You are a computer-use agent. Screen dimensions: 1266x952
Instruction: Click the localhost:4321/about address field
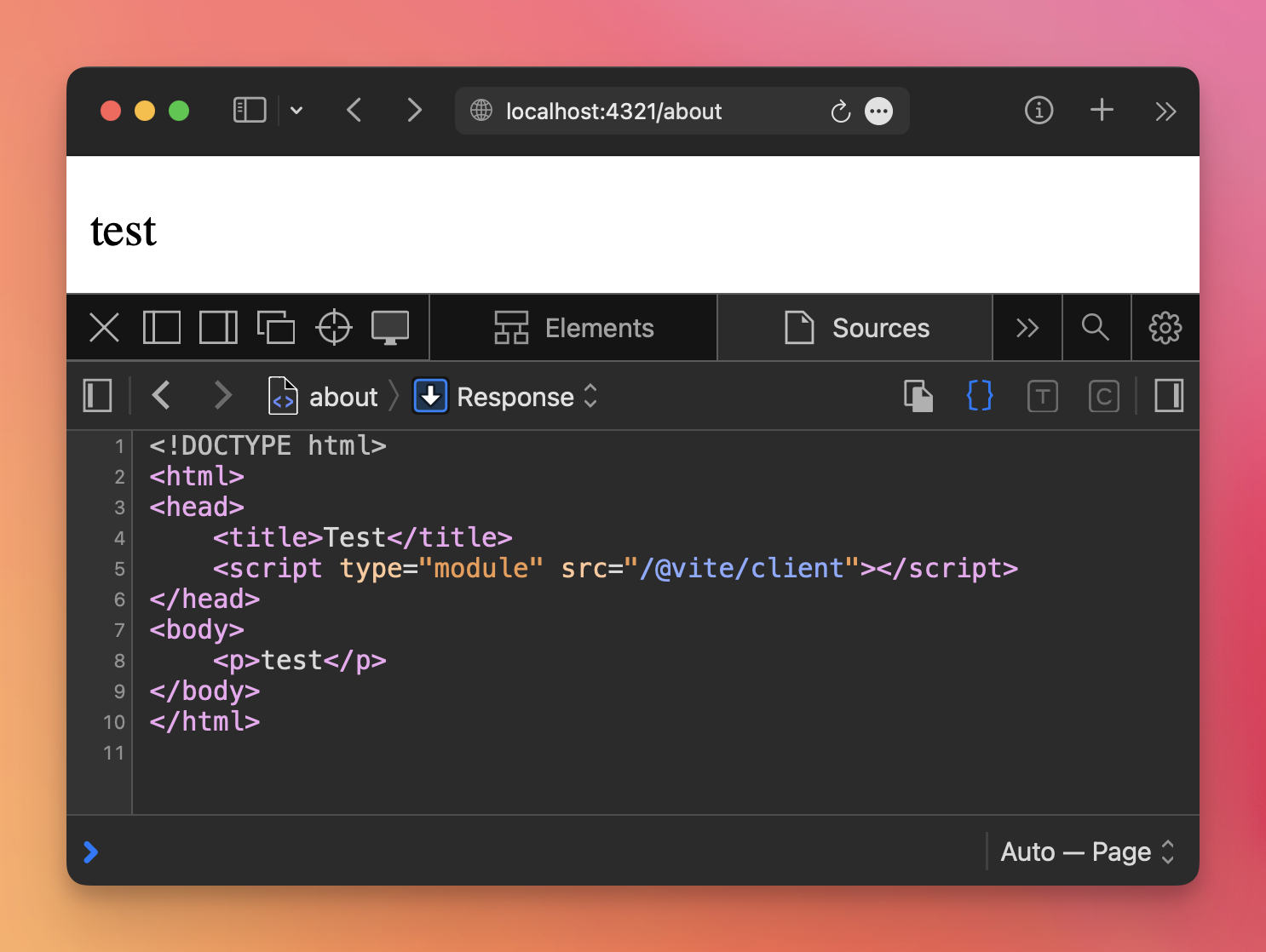pyautogui.click(x=613, y=112)
